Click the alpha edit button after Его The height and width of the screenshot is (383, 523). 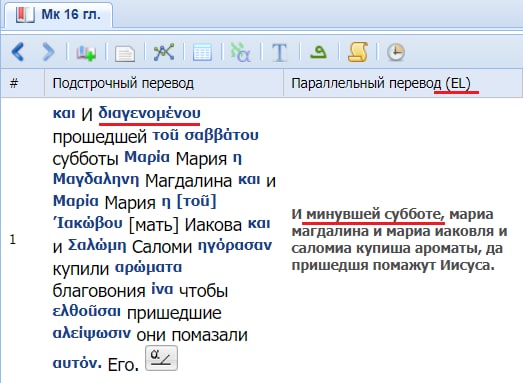161,358
